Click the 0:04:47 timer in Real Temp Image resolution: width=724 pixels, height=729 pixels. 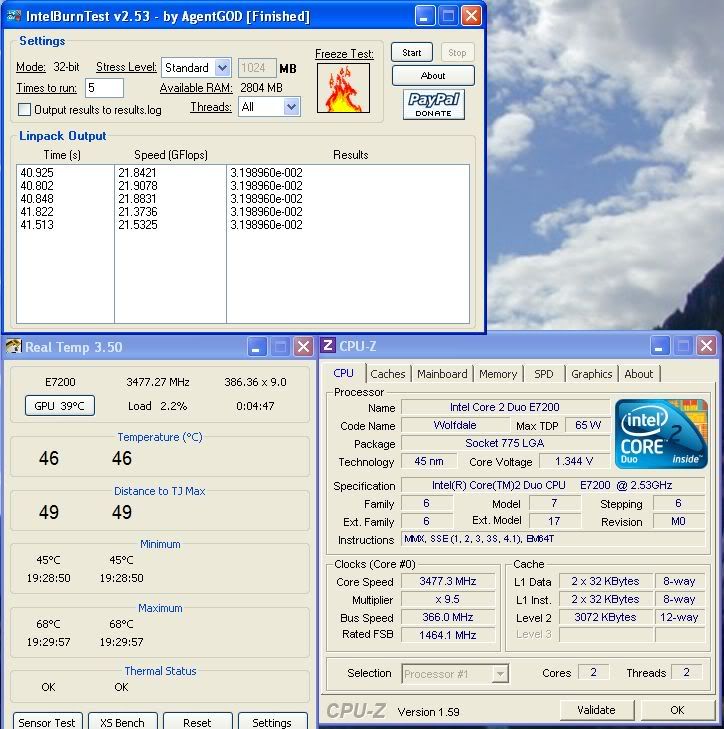click(255, 406)
